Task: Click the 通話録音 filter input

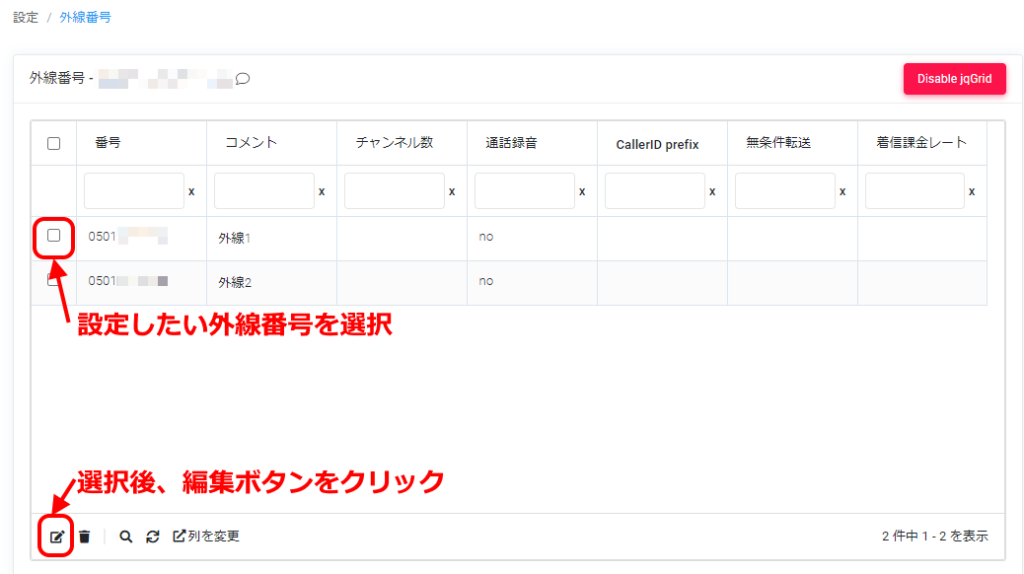Action: [524, 191]
